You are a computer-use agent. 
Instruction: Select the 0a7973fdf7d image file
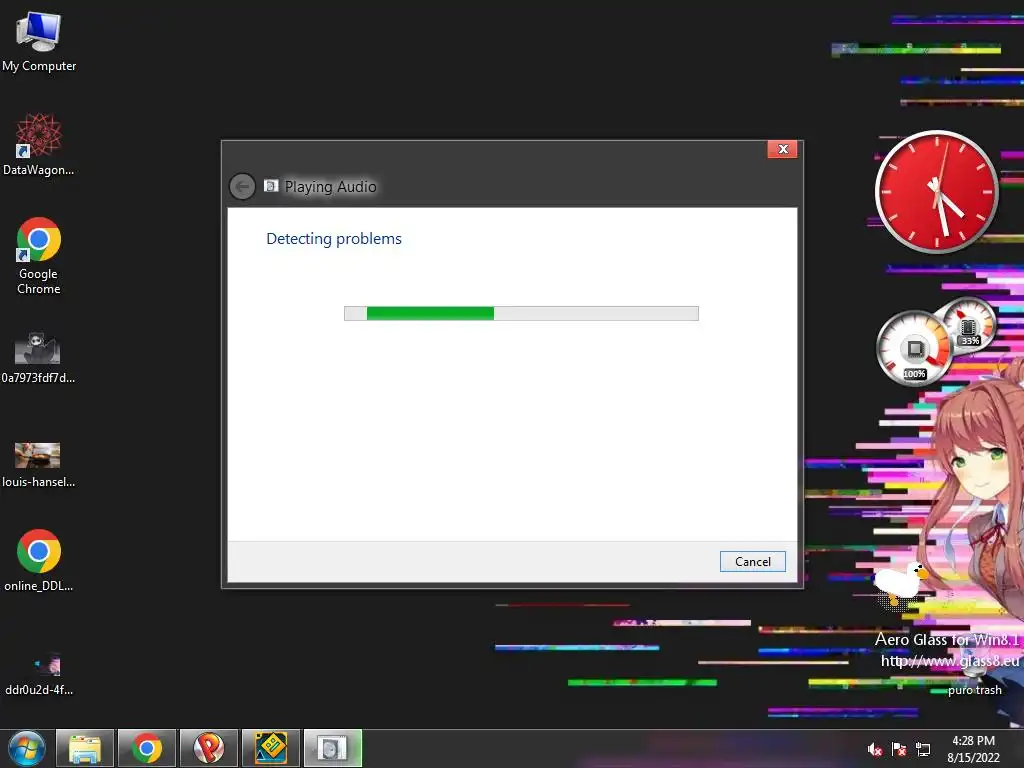38,358
